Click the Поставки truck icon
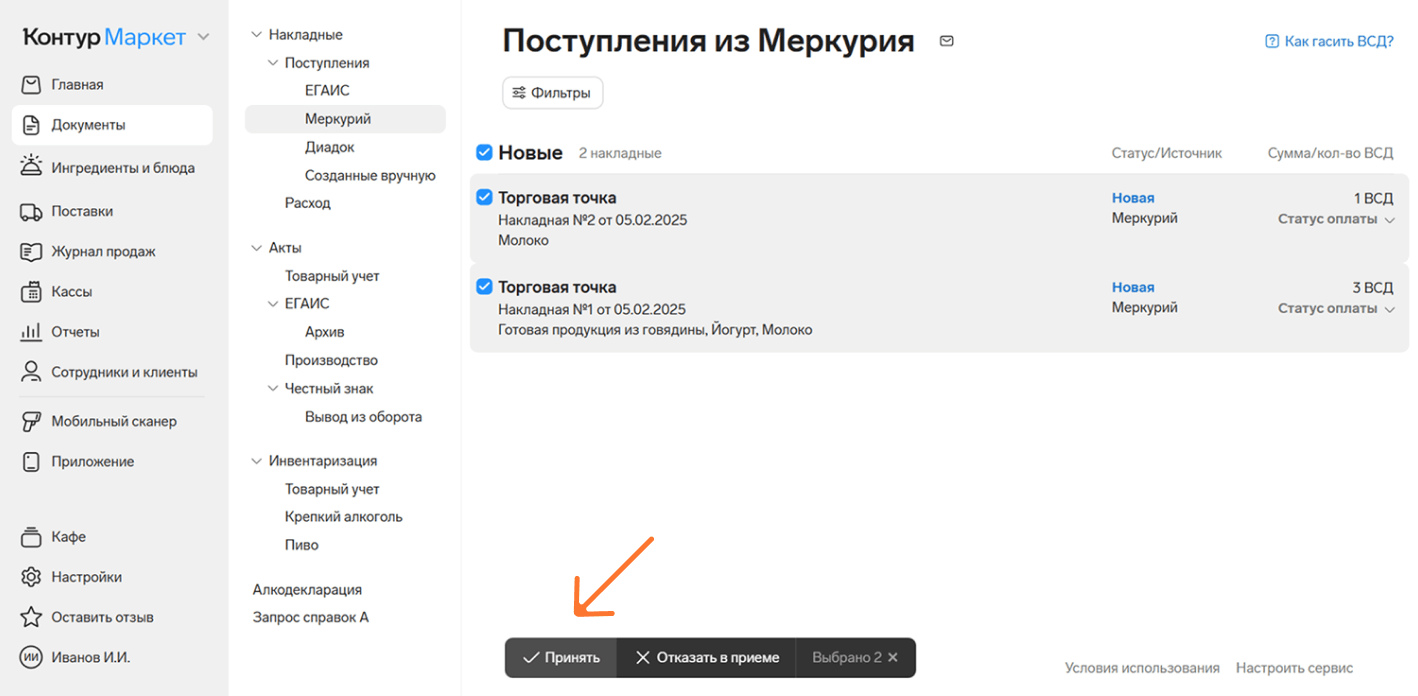1418x696 pixels. [x=31, y=211]
